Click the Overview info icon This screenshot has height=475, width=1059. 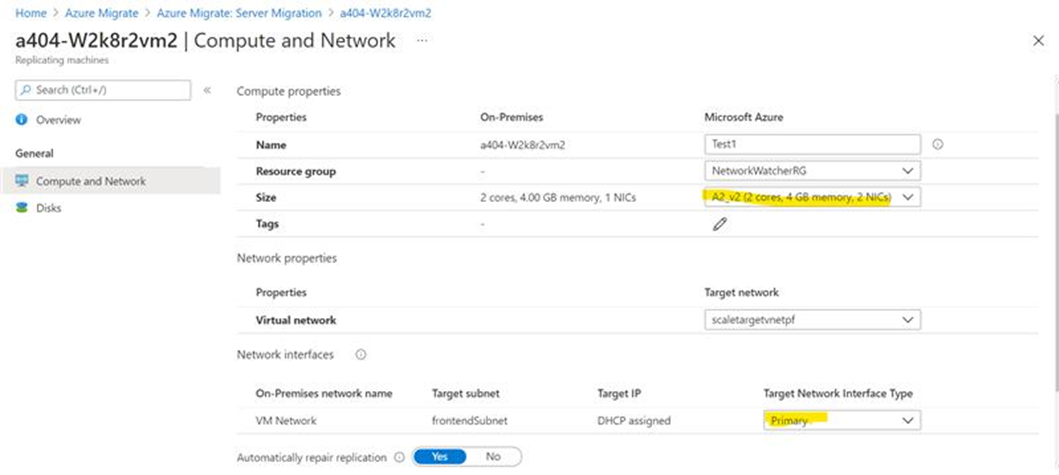22,120
